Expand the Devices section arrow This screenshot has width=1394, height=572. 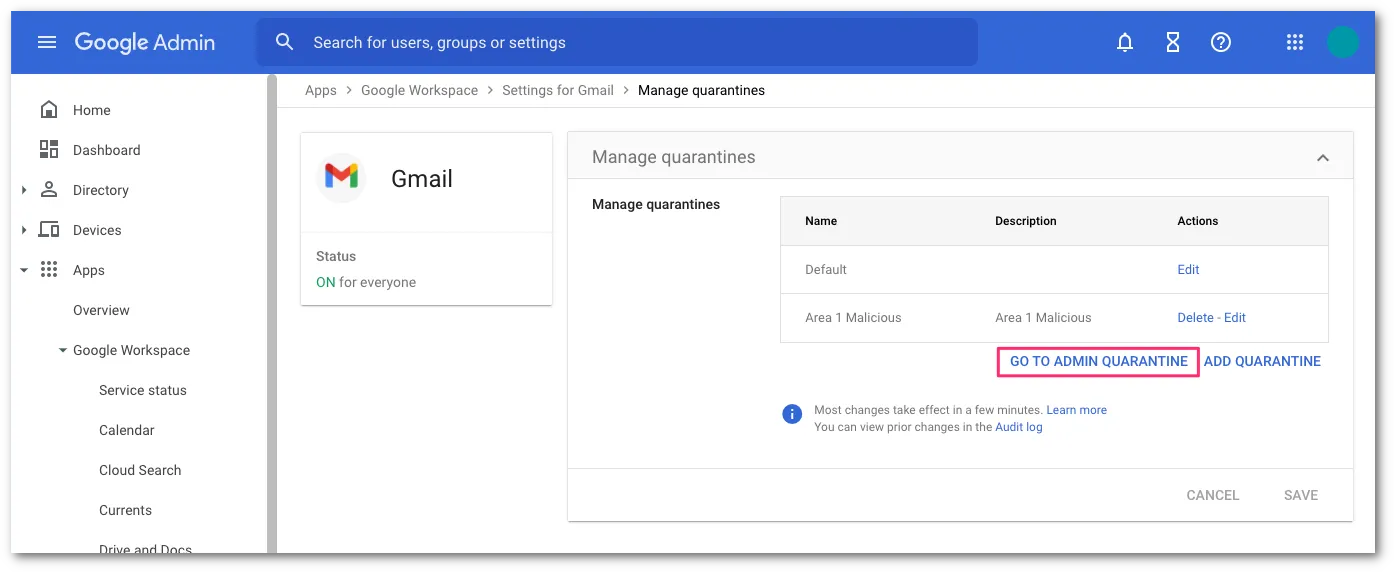(24, 230)
